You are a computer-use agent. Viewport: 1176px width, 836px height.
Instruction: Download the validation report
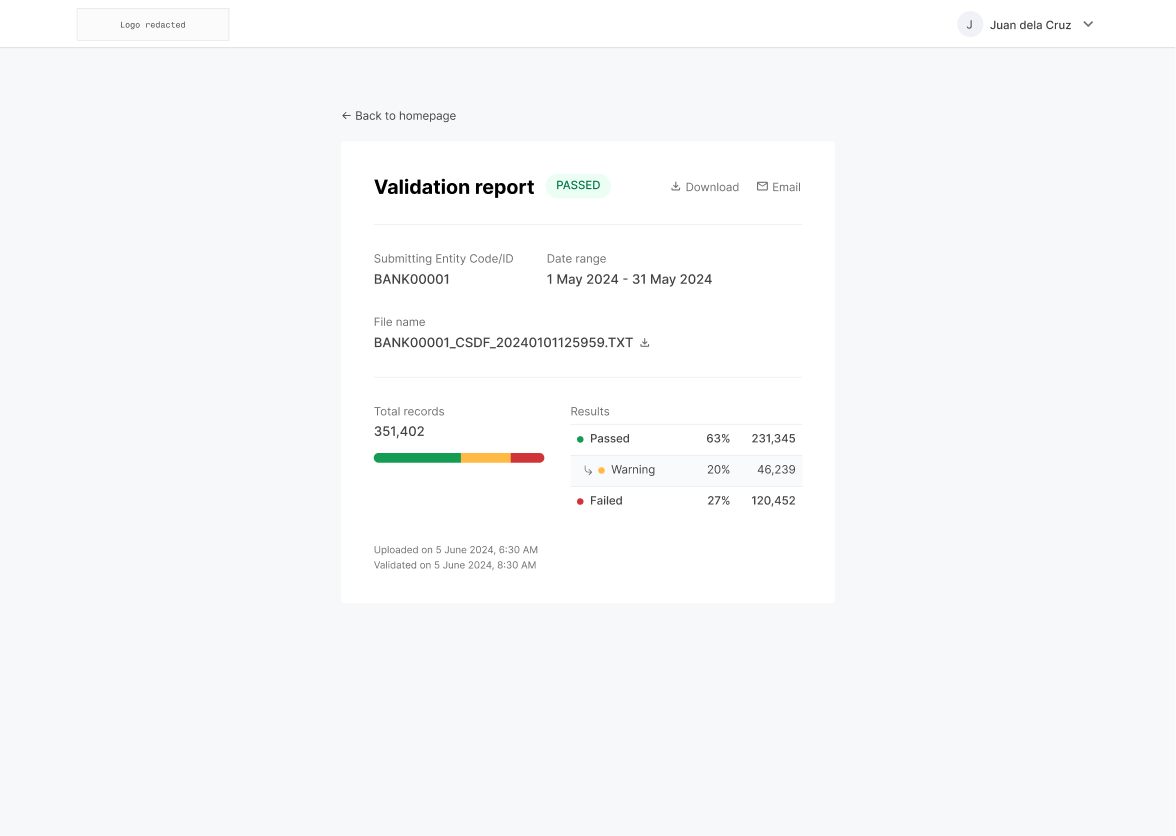[704, 186]
